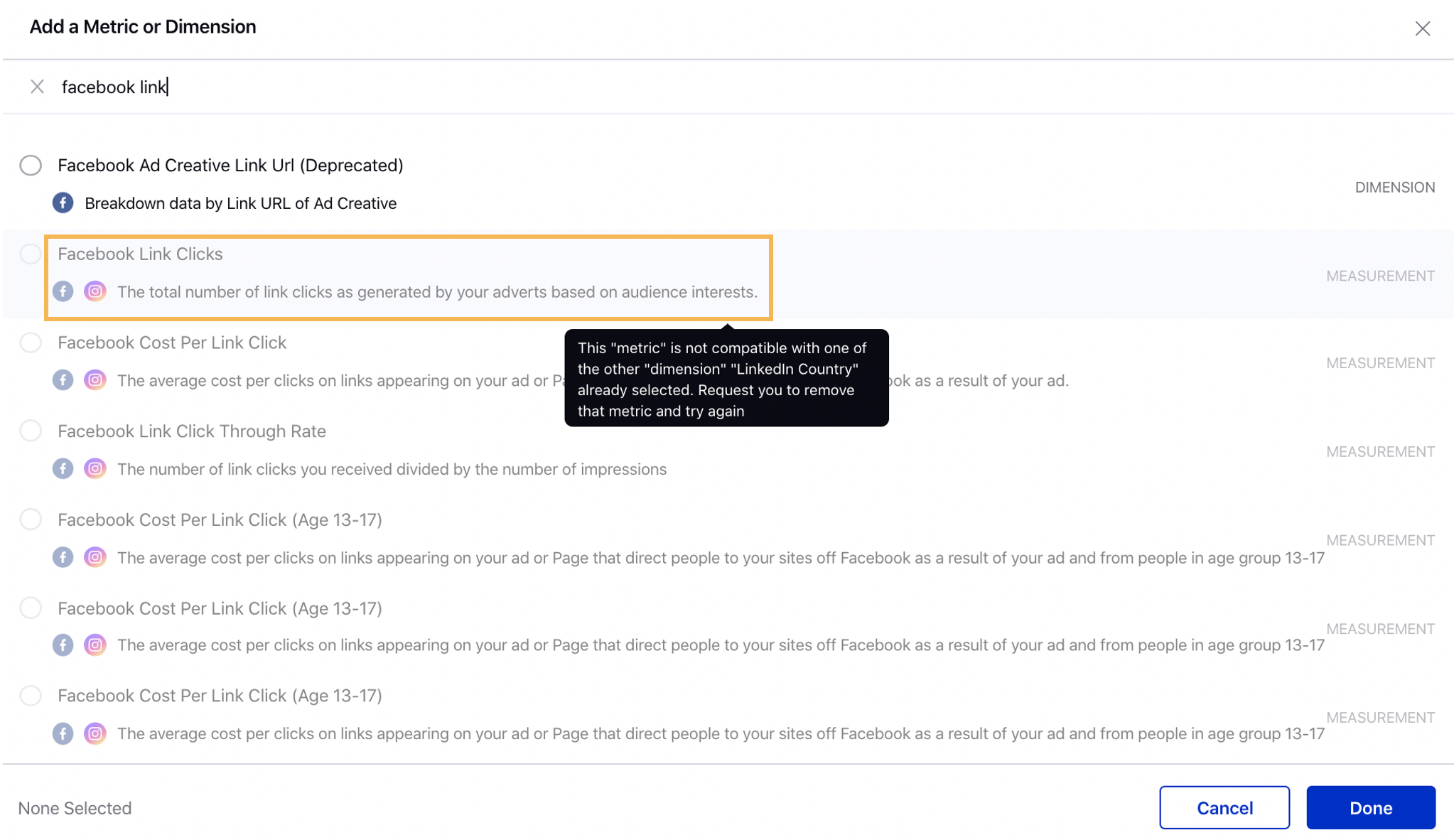The width and height of the screenshot is (1454, 840).
Task: Select the Facebook Cost Per Link Click radio button
Action: coord(30,342)
